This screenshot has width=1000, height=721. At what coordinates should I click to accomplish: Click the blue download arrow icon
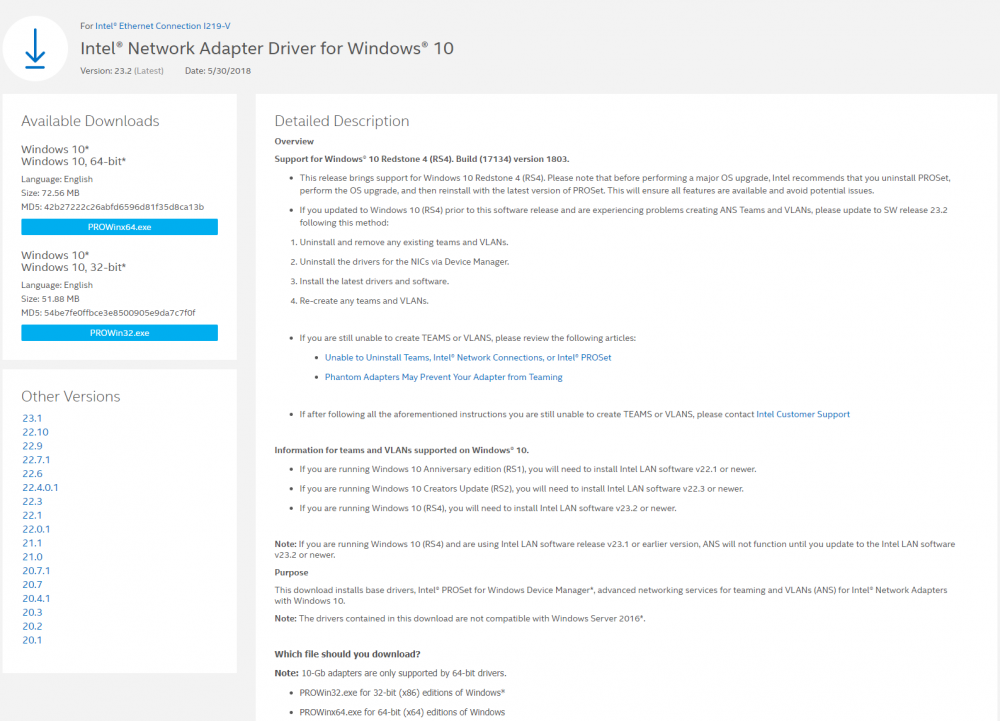pos(35,48)
